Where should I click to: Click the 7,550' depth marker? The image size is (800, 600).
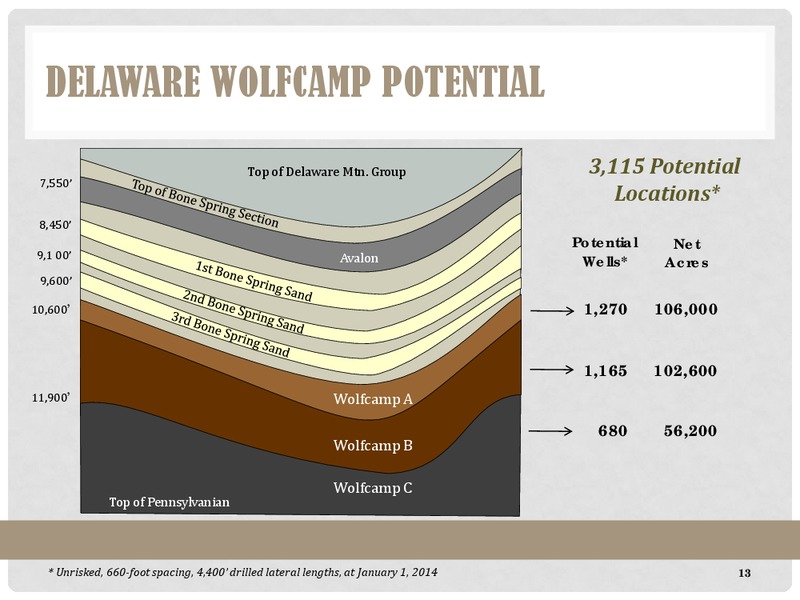[56, 184]
